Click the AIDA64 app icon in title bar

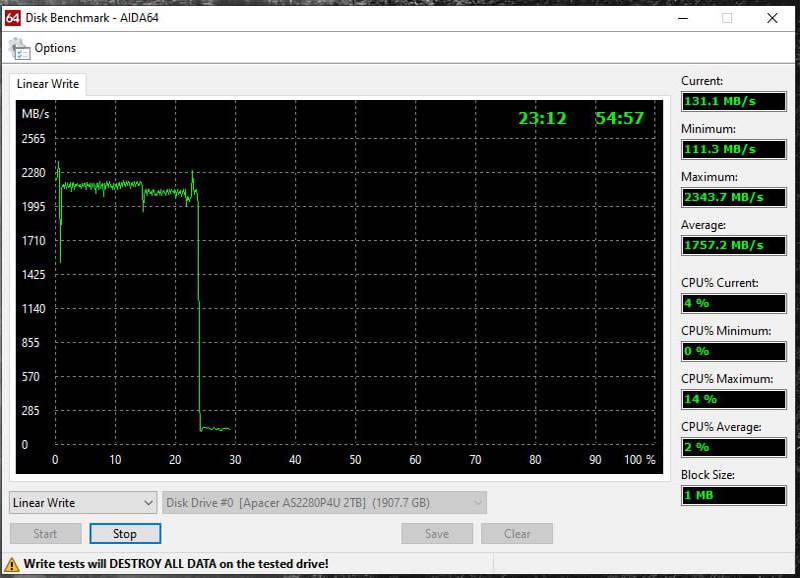13,18
